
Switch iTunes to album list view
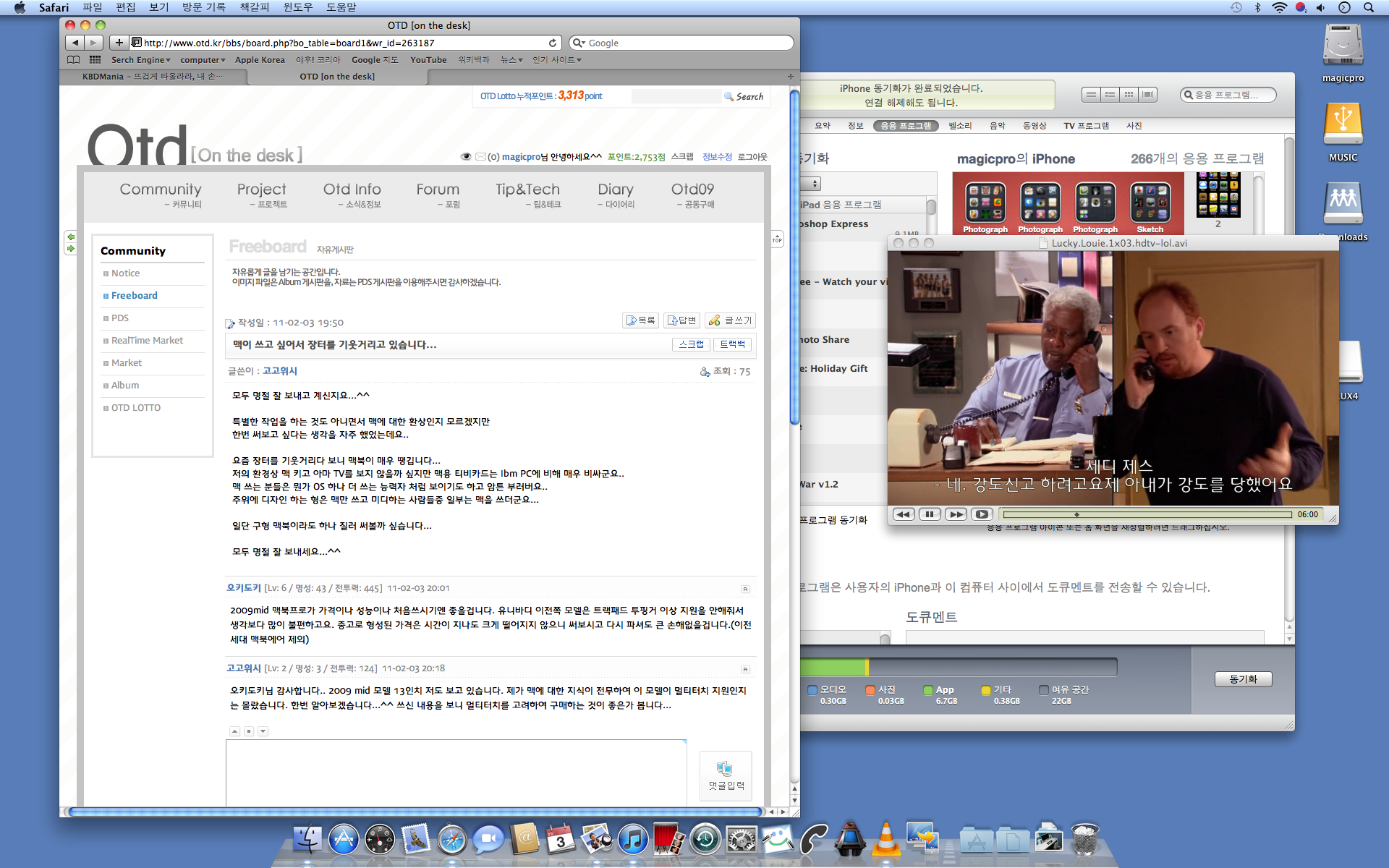coord(1110,95)
